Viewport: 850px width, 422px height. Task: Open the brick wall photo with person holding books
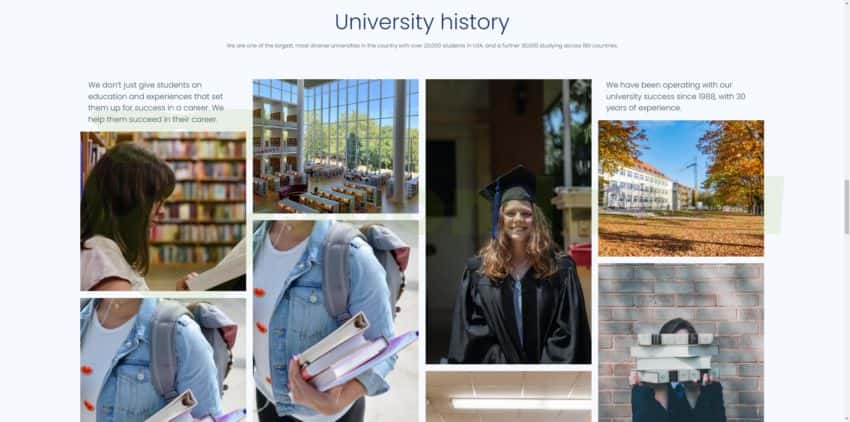681,343
